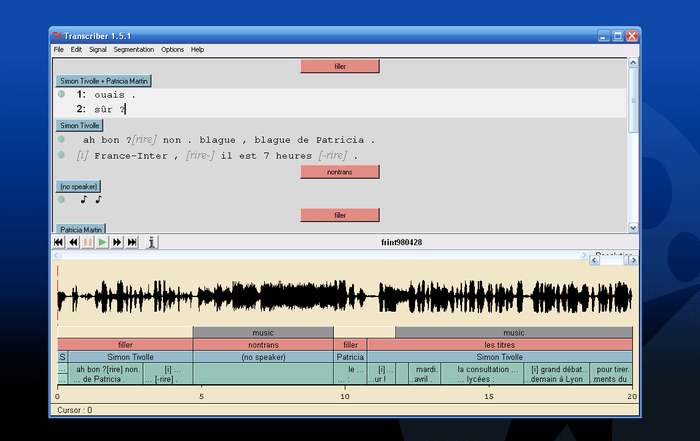This screenshot has height=441, width=700.
Task: Click the rewind playback icon
Action: [x=73, y=242]
